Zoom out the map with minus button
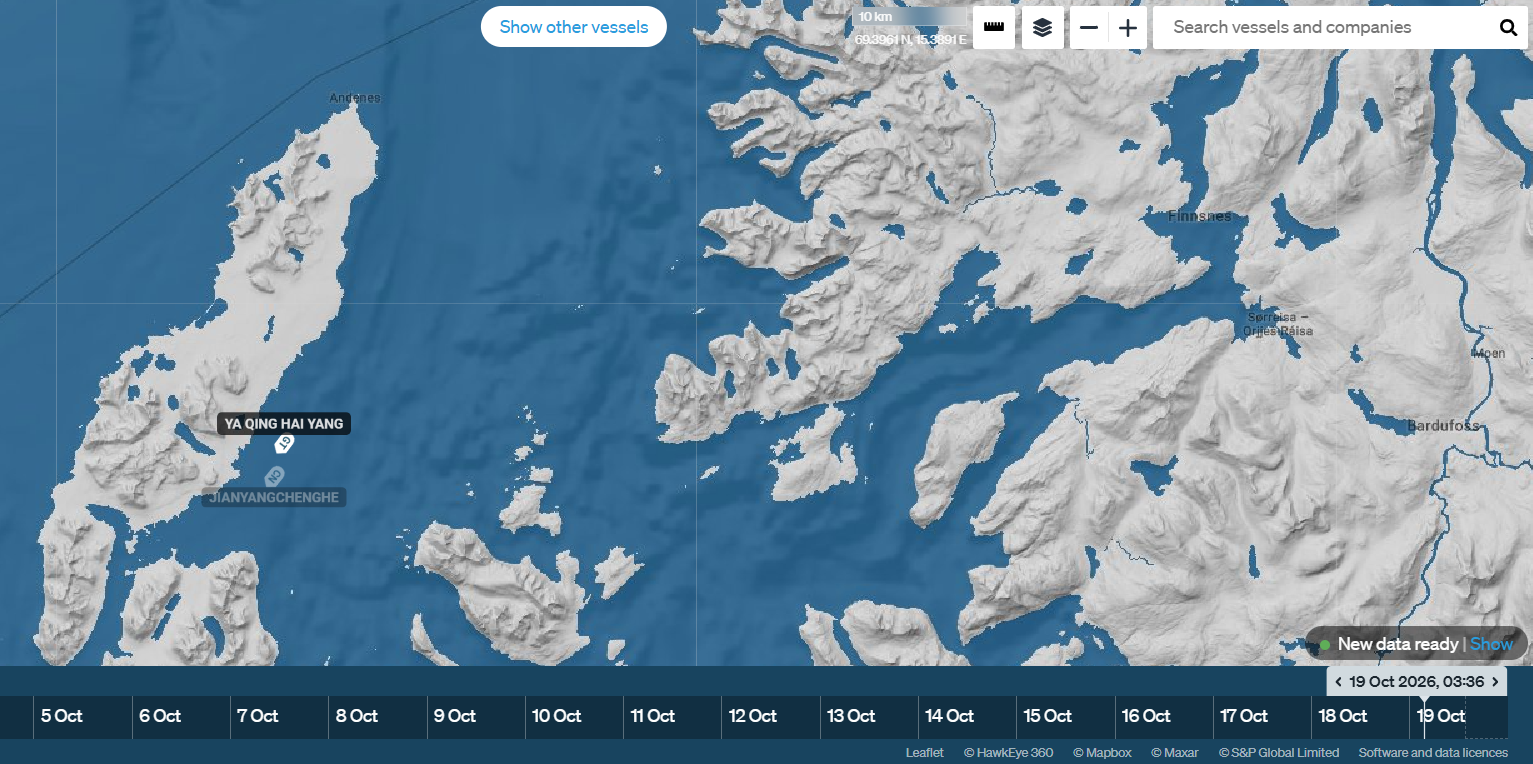The height and width of the screenshot is (764, 1533). click(1089, 28)
